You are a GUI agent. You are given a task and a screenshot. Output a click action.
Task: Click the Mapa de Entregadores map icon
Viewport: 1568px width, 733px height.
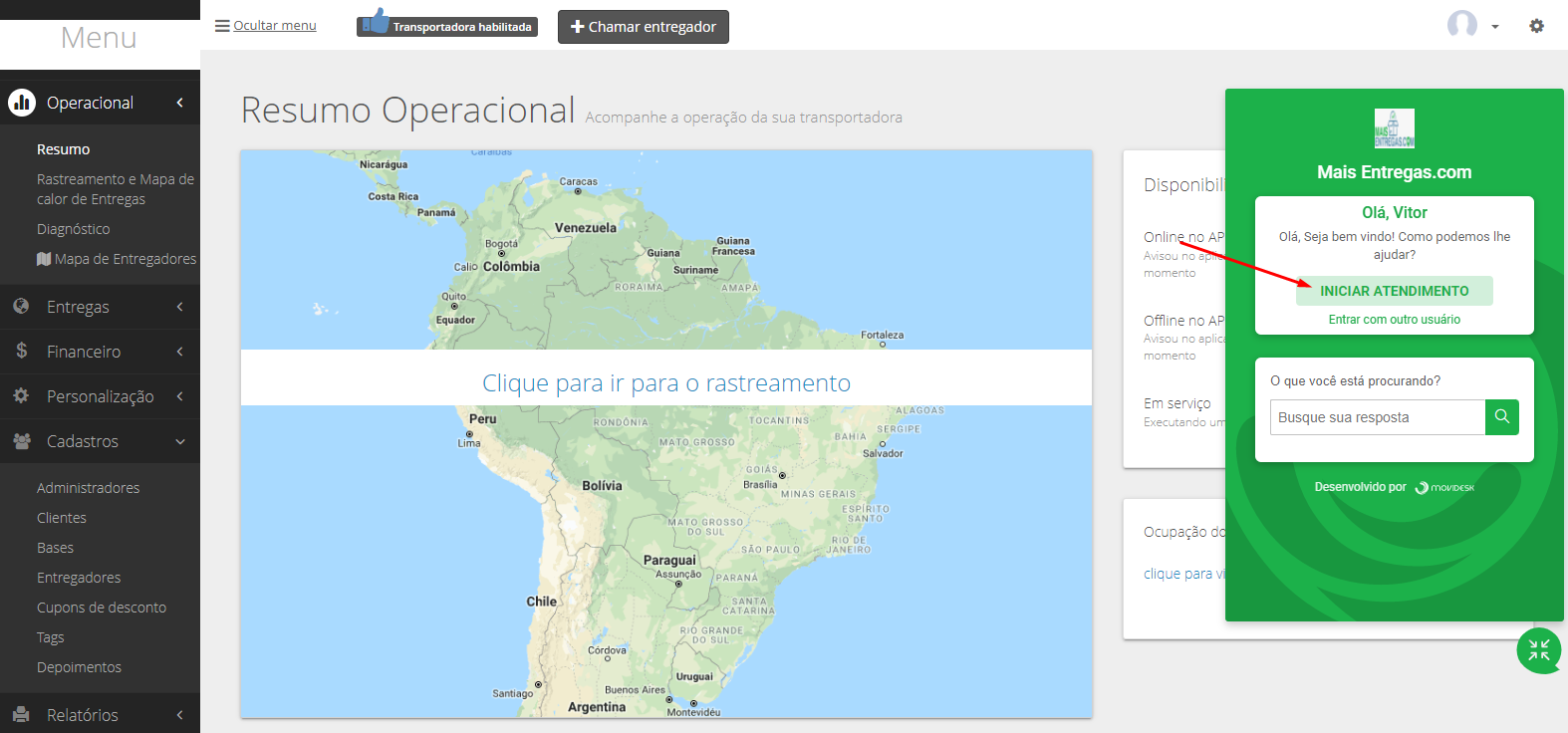(44, 259)
